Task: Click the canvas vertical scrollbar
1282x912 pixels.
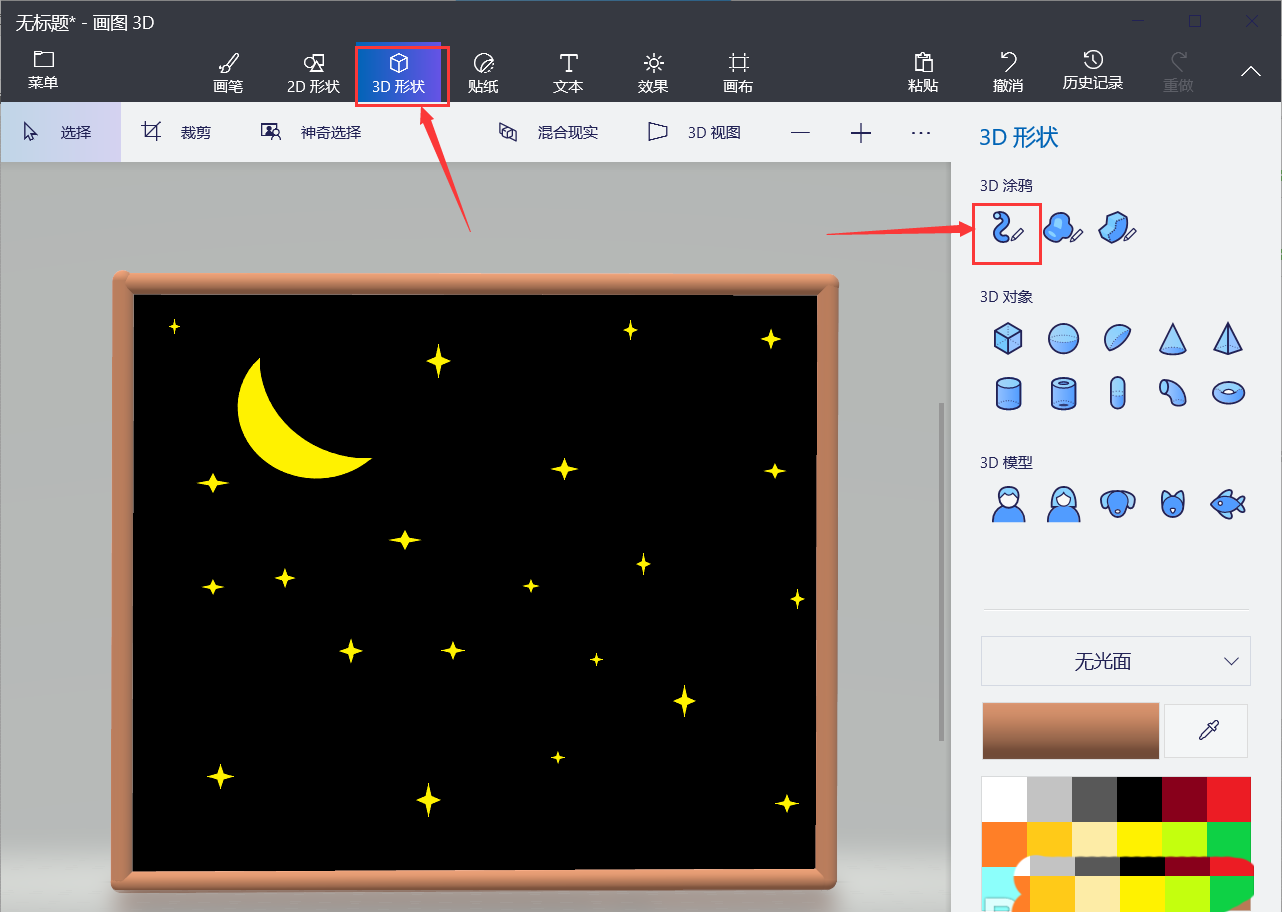Action: point(941,572)
